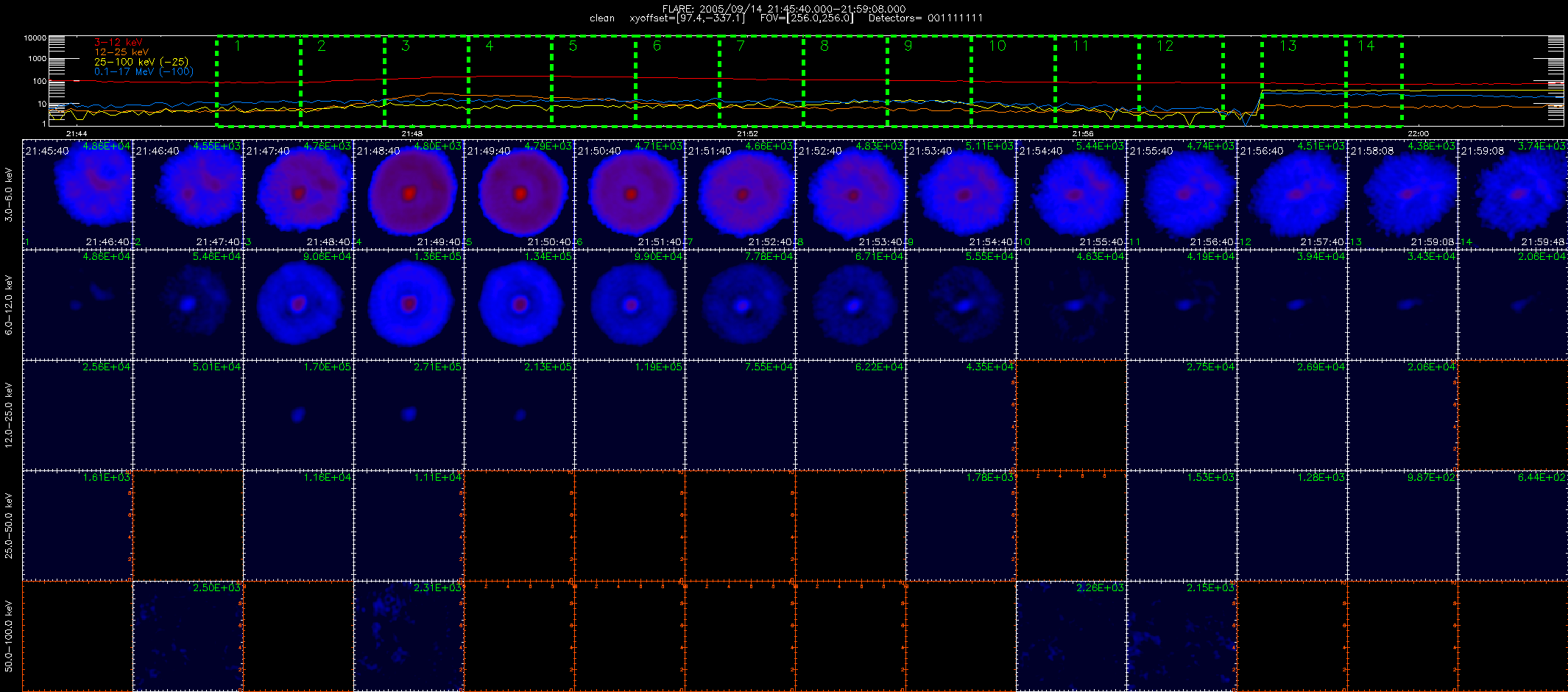Image resolution: width=1568 pixels, height=692 pixels.
Task: Pick interval 6 label in the lightcurve
Action: (657, 46)
